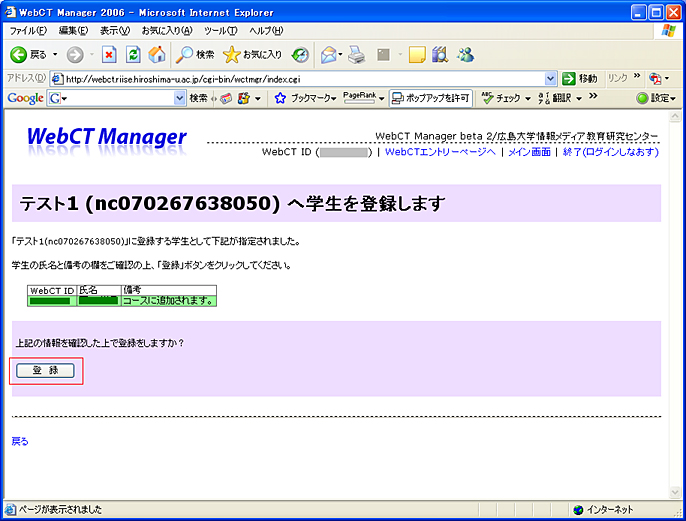Image resolution: width=686 pixels, height=521 pixels.
Task: Click the Stop loading icon
Action: click(x=109, y=55)
